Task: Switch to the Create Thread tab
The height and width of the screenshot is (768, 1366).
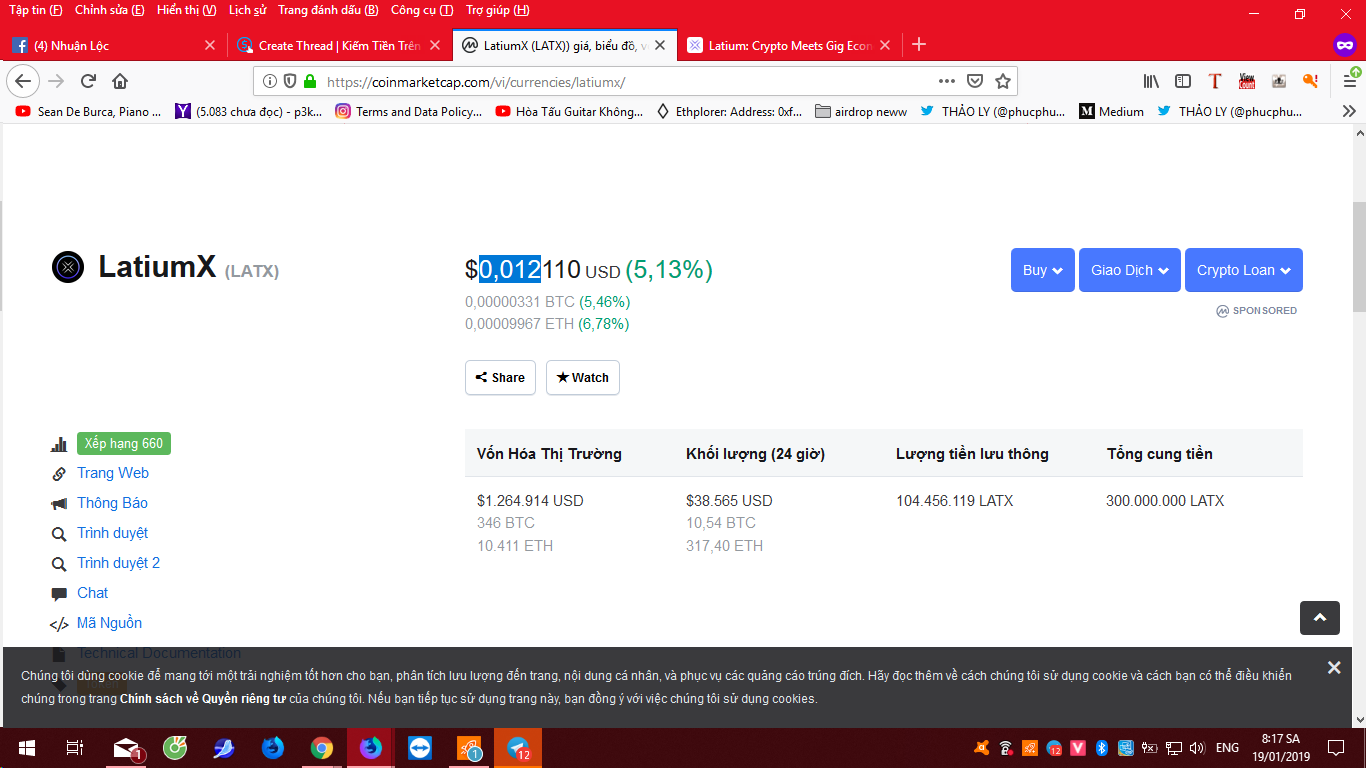Action: (339, 45)
